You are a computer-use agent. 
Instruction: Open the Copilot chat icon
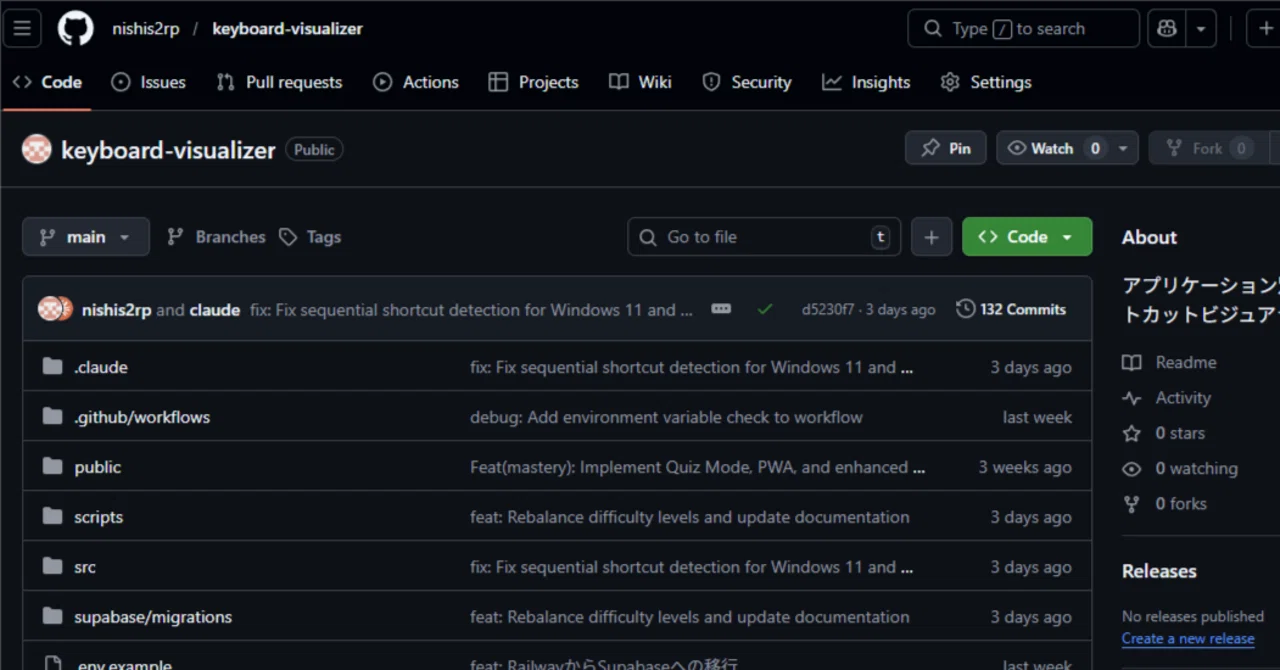[x=1167, y=28]
